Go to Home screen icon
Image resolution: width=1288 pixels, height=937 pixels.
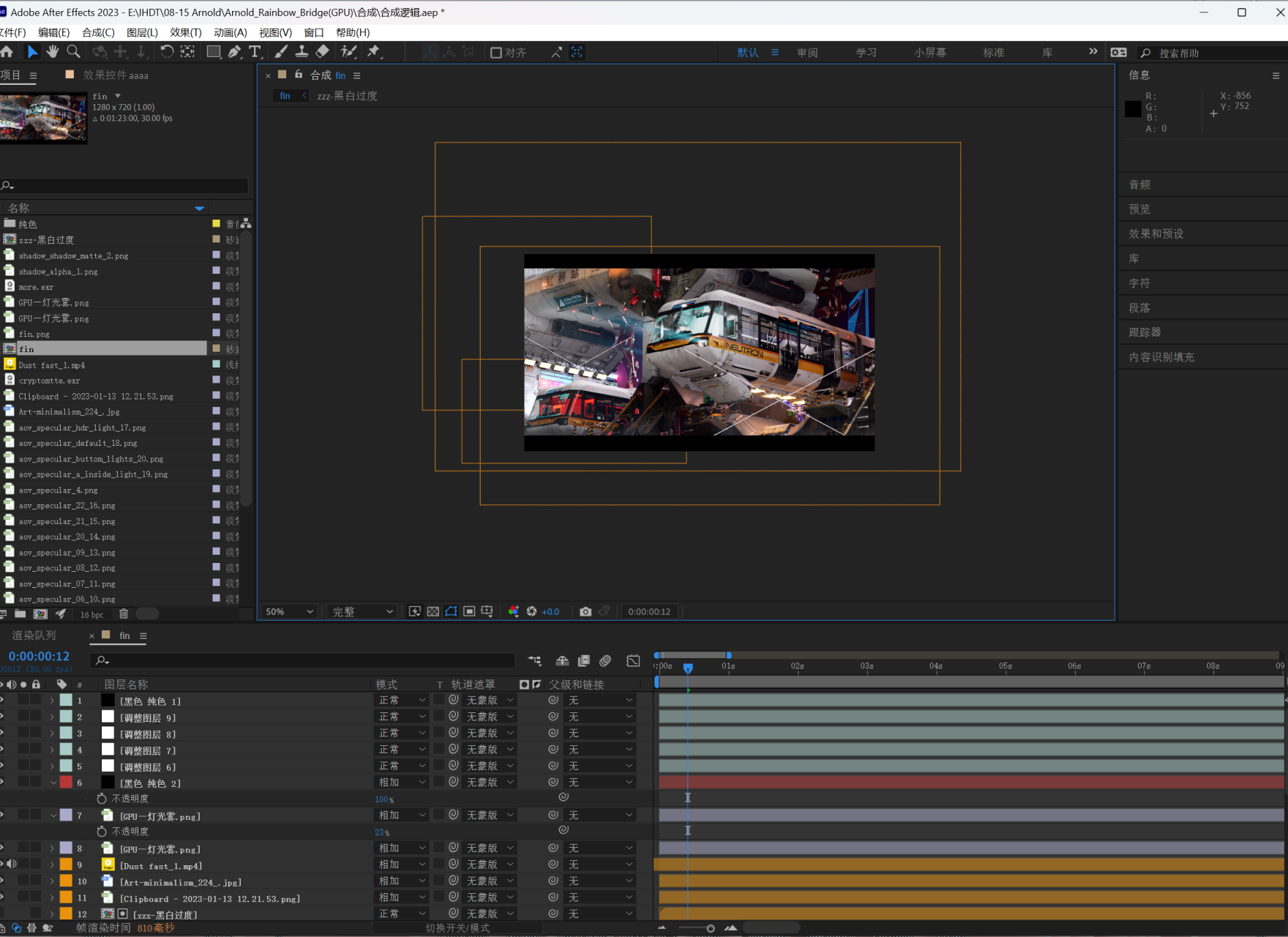[7, 52]
